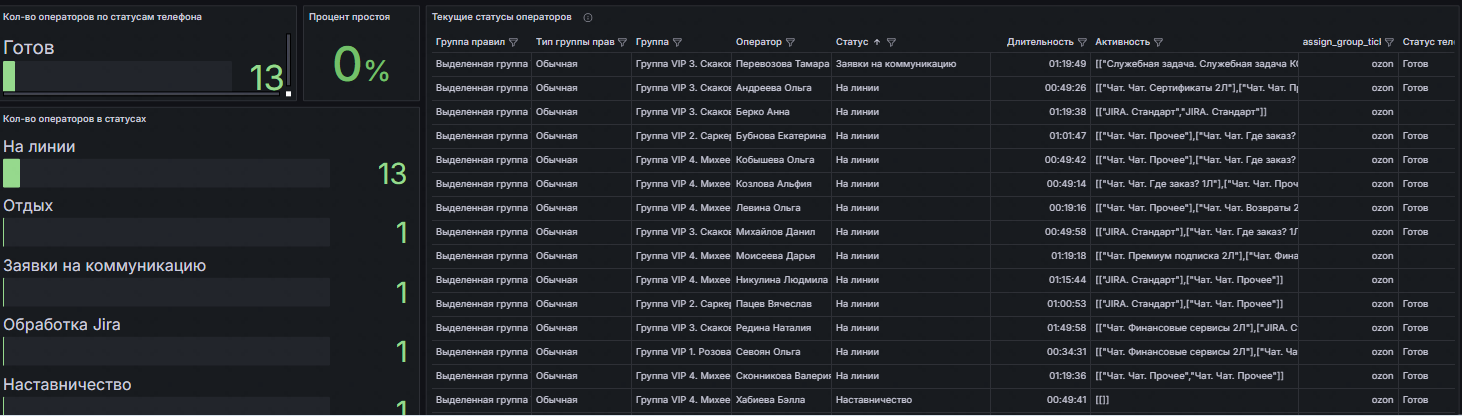Viewport: 1462px width, 416px height.
Task: Open filter for Группа column
Action: (677, 43)
